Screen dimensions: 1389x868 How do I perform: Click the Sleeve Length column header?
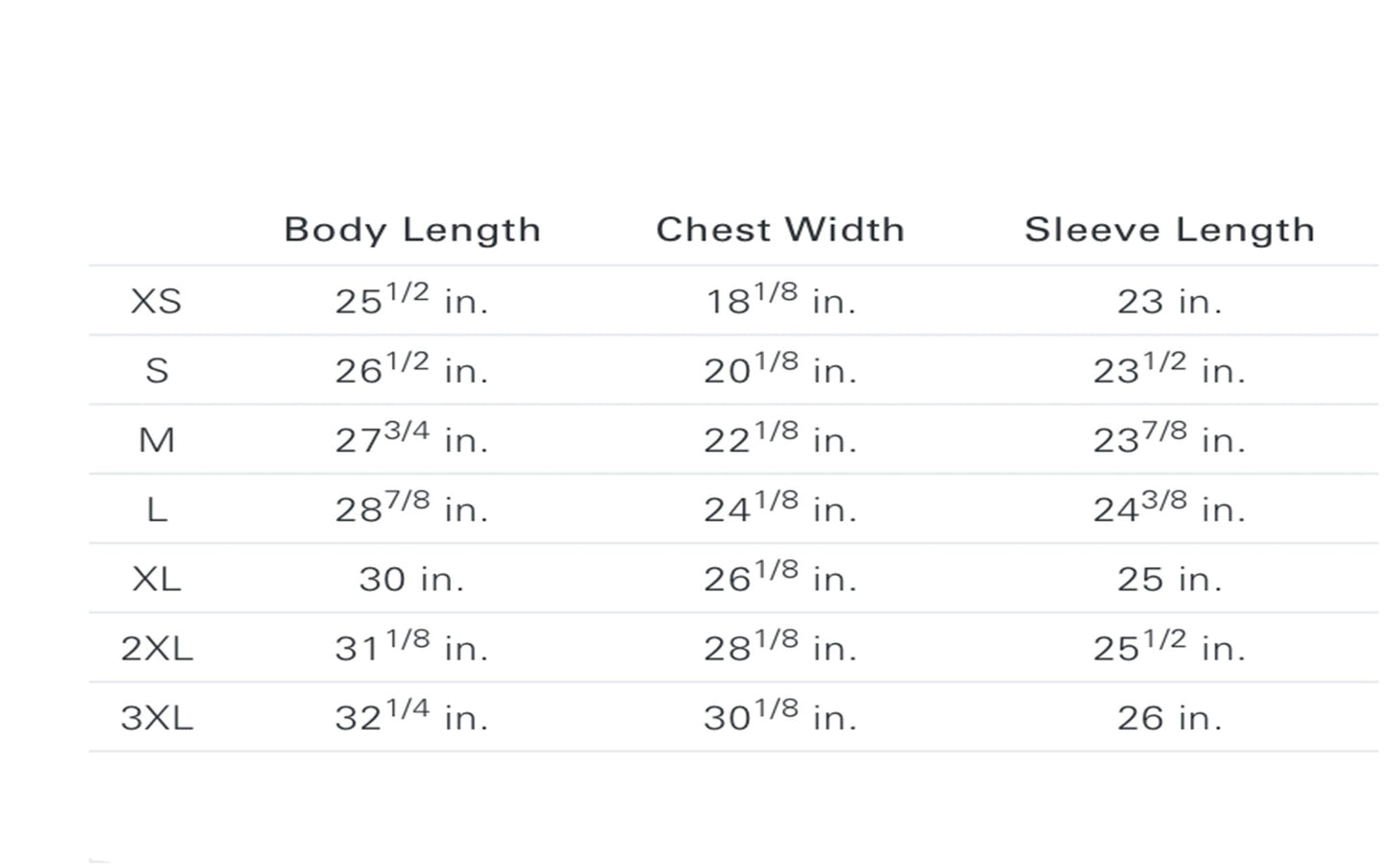pyautogui.click(x=1169, y=230)
